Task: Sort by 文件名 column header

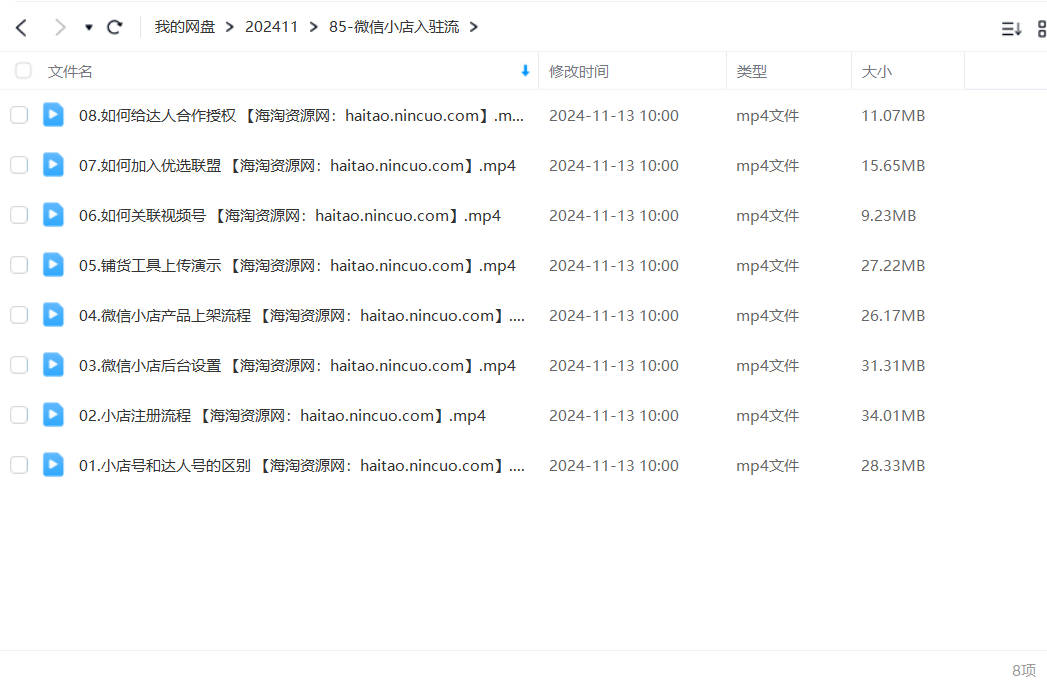Action: [x=70, y=71]
